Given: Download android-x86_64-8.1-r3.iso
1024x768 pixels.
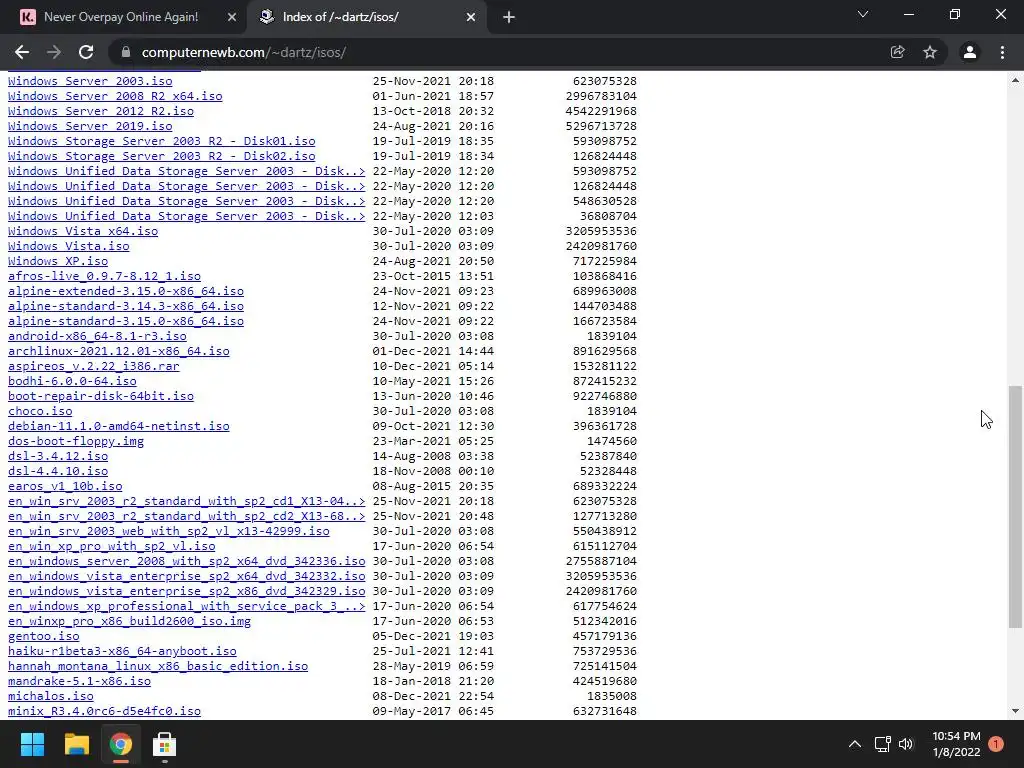Looking at the screenshot, I should (x=97, y=336).
